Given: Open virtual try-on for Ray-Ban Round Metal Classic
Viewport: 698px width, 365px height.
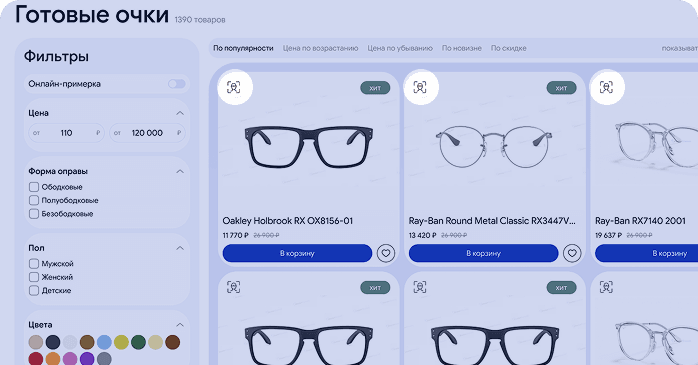Looking at the screenshot, I should [420, 87].
